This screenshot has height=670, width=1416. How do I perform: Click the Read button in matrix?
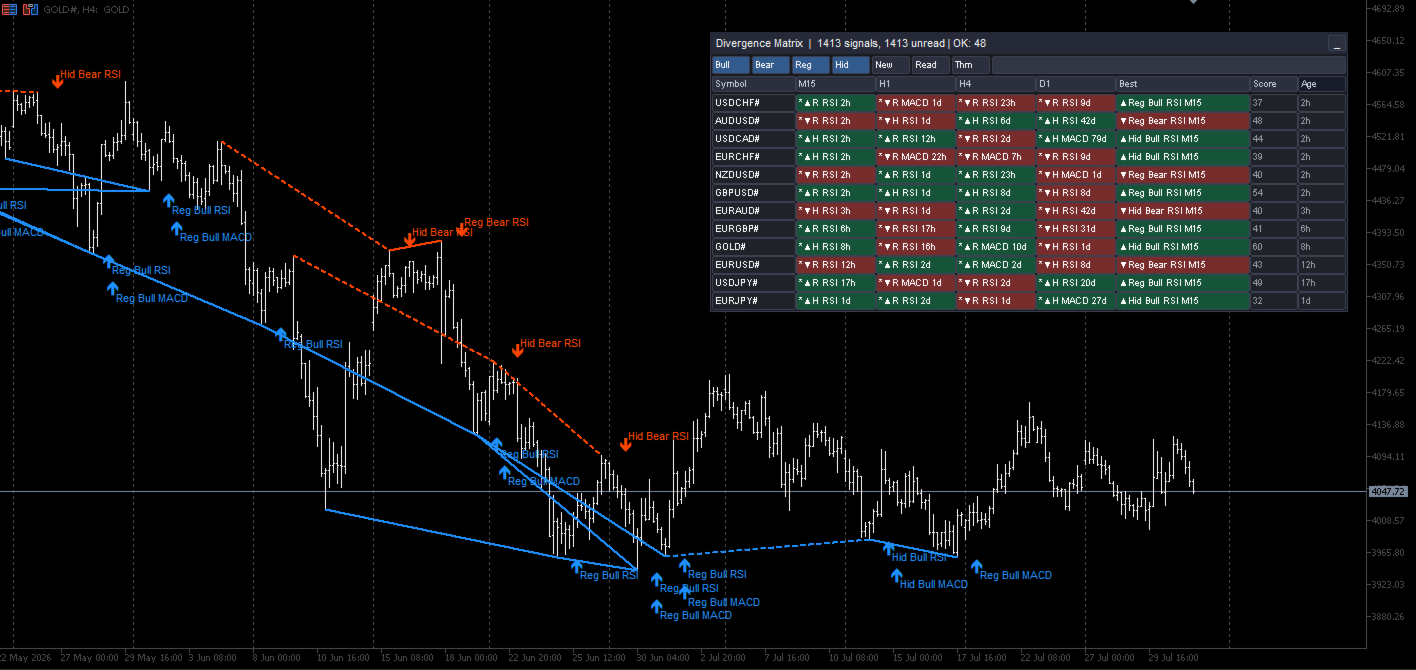[x=931, y=65]
